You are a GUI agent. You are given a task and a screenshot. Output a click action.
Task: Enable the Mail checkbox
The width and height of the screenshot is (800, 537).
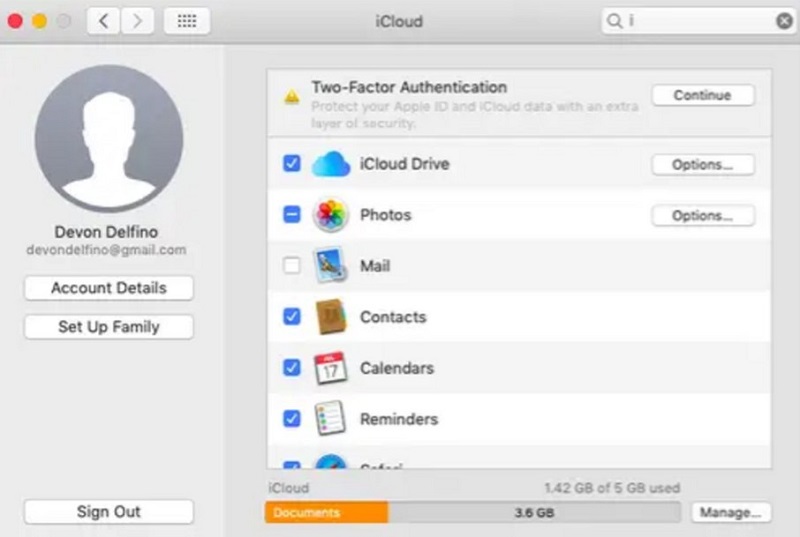coord(292,265)
